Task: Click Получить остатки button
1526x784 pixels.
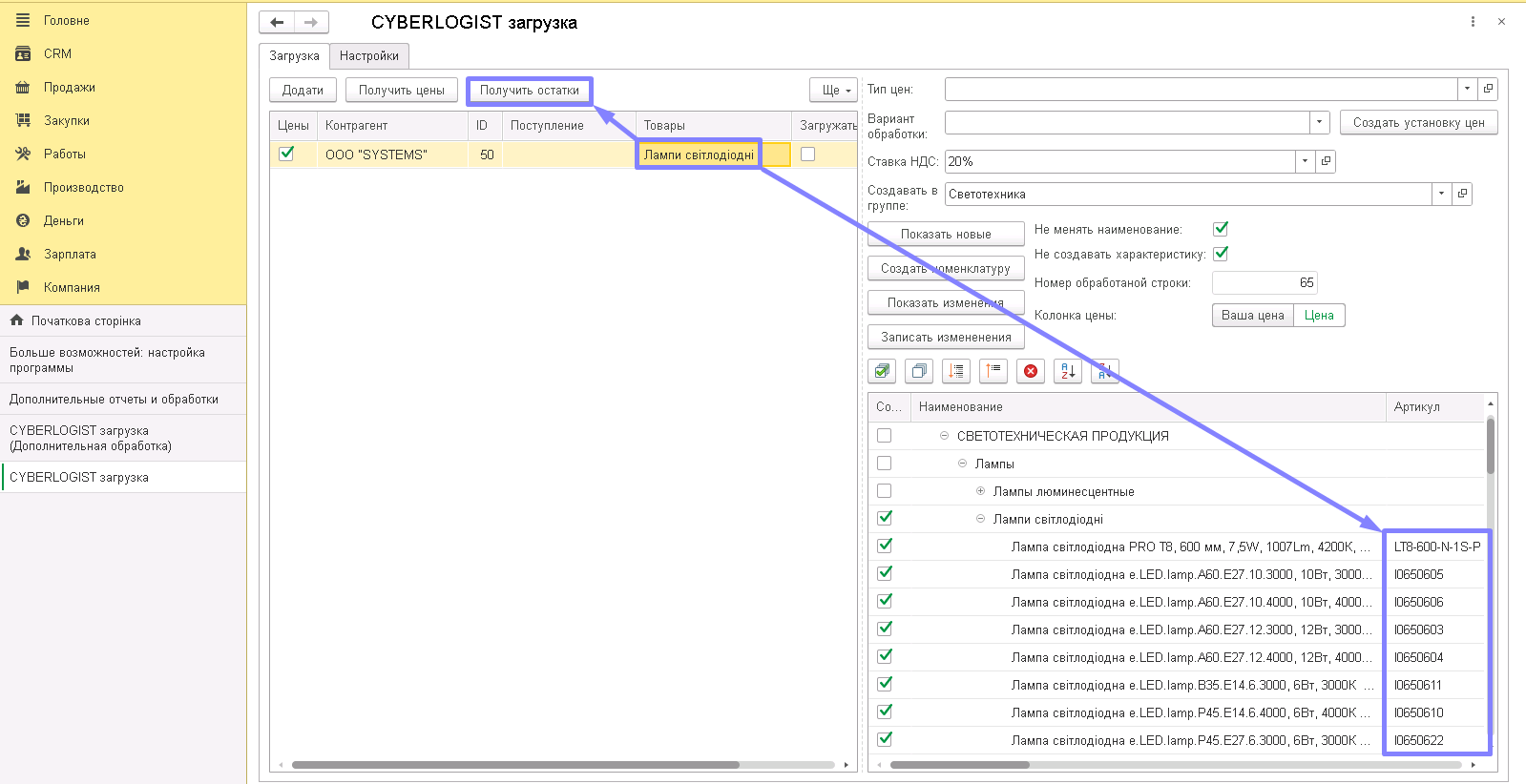Action: [x=530, y=90]
